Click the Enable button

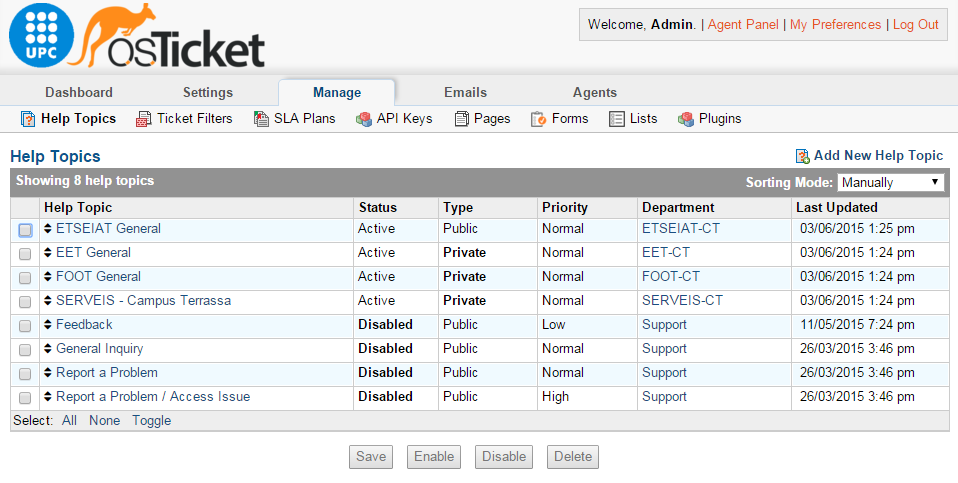(x=434, y=457)
